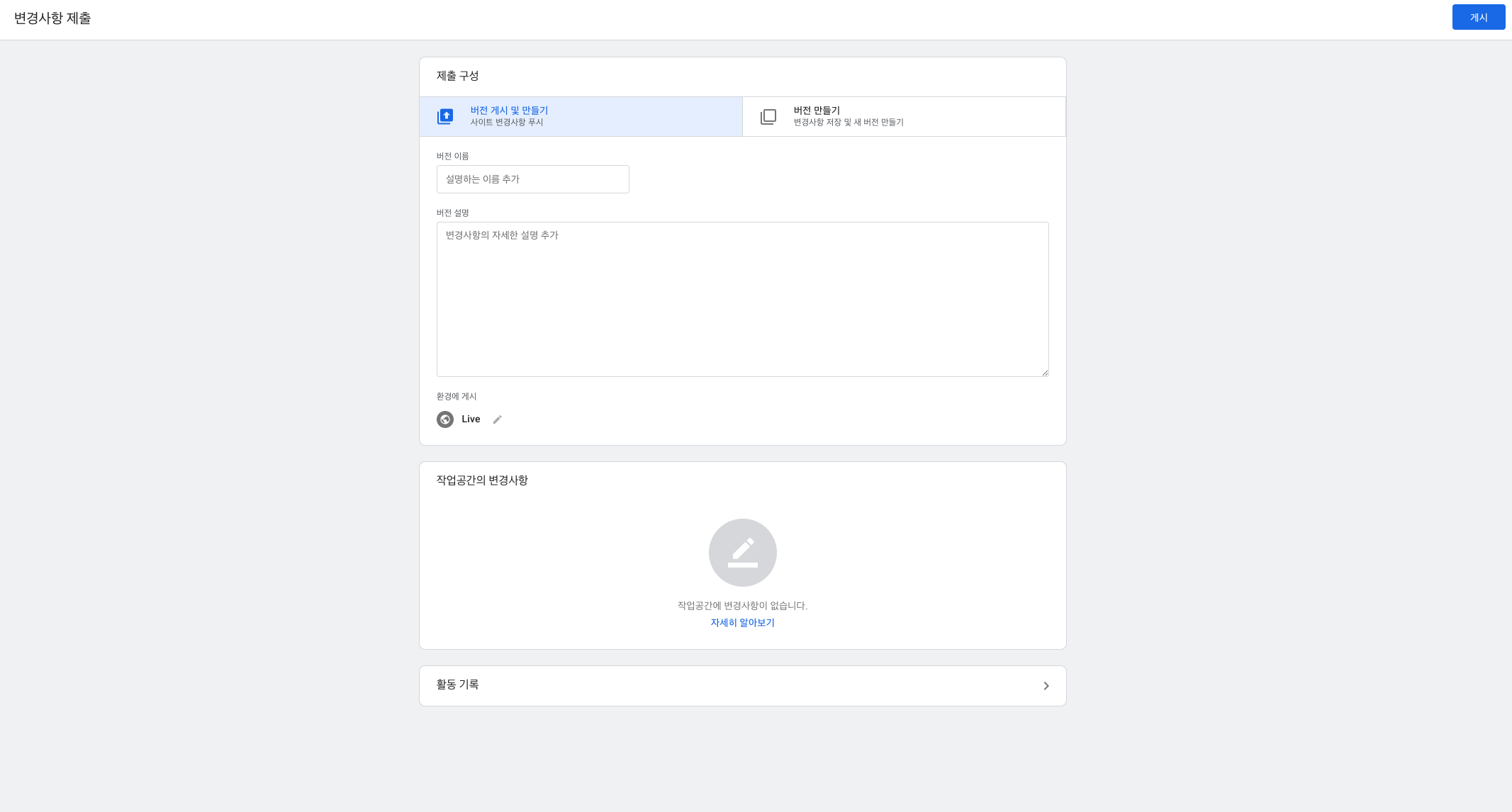This screenshot has height=812, width=1512.
Task: Click the text area resize handle corner
Action: pyautogui.click(x=1045, y=373)
